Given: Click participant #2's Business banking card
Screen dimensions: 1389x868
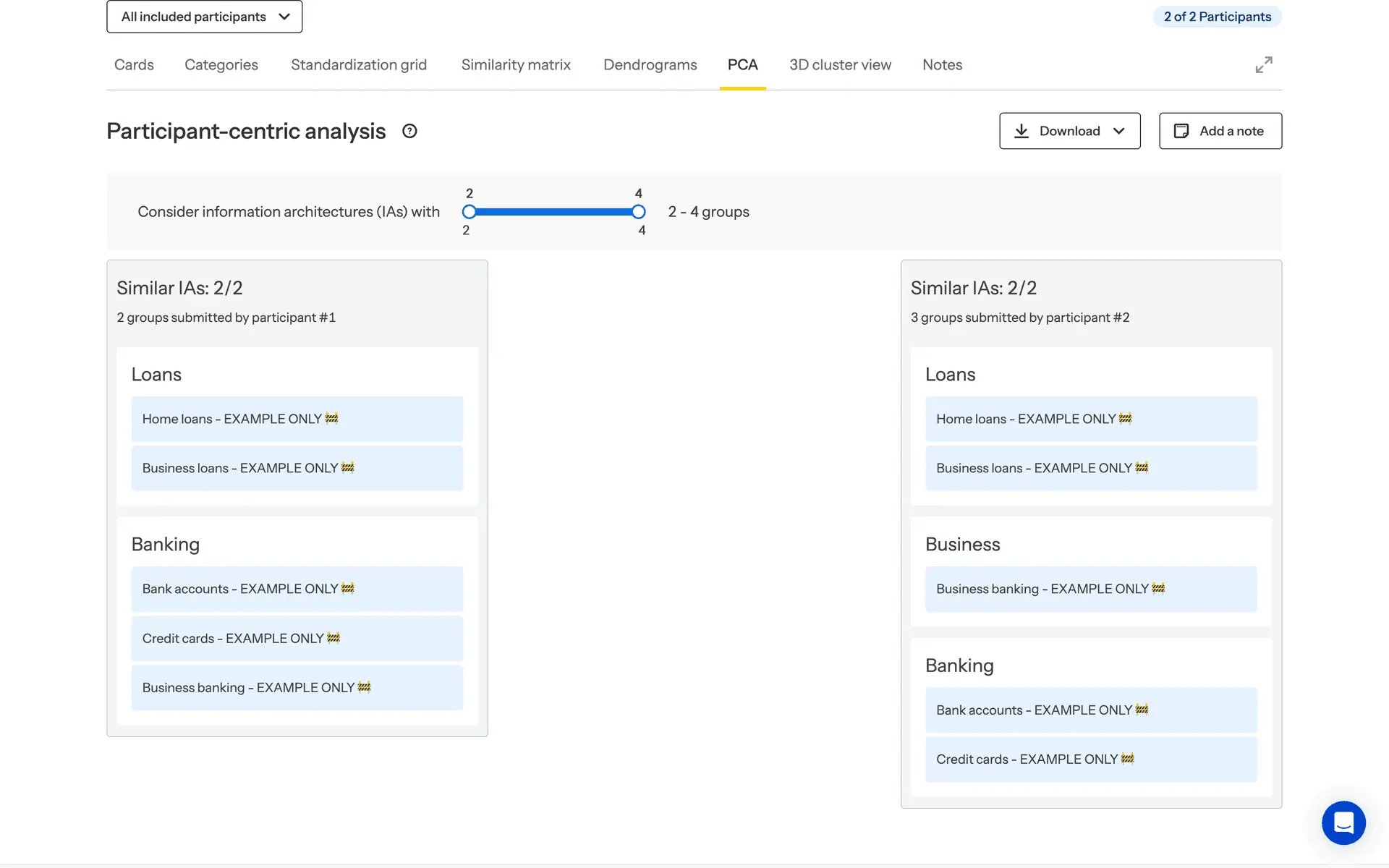Looking at the screenshot, I should [1090, 589].
